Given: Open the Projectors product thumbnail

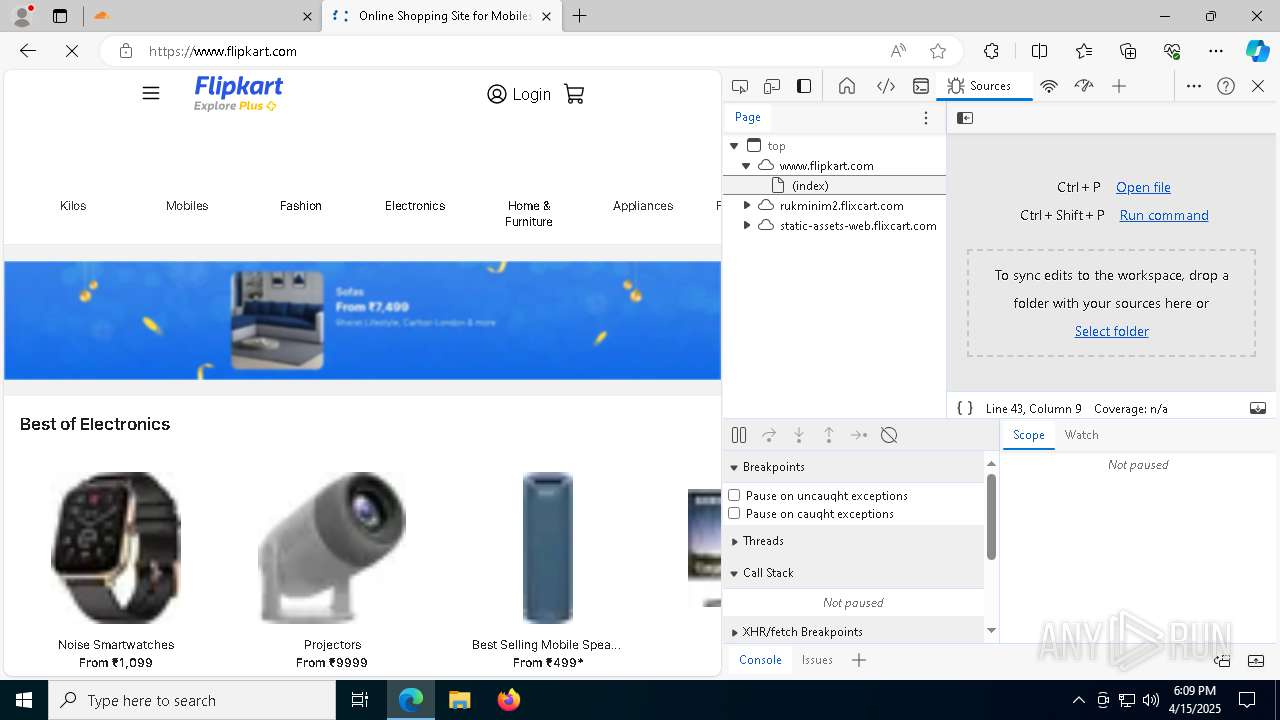Looking at the screenshot, I should pyautogui.click(x=332, y=548).
